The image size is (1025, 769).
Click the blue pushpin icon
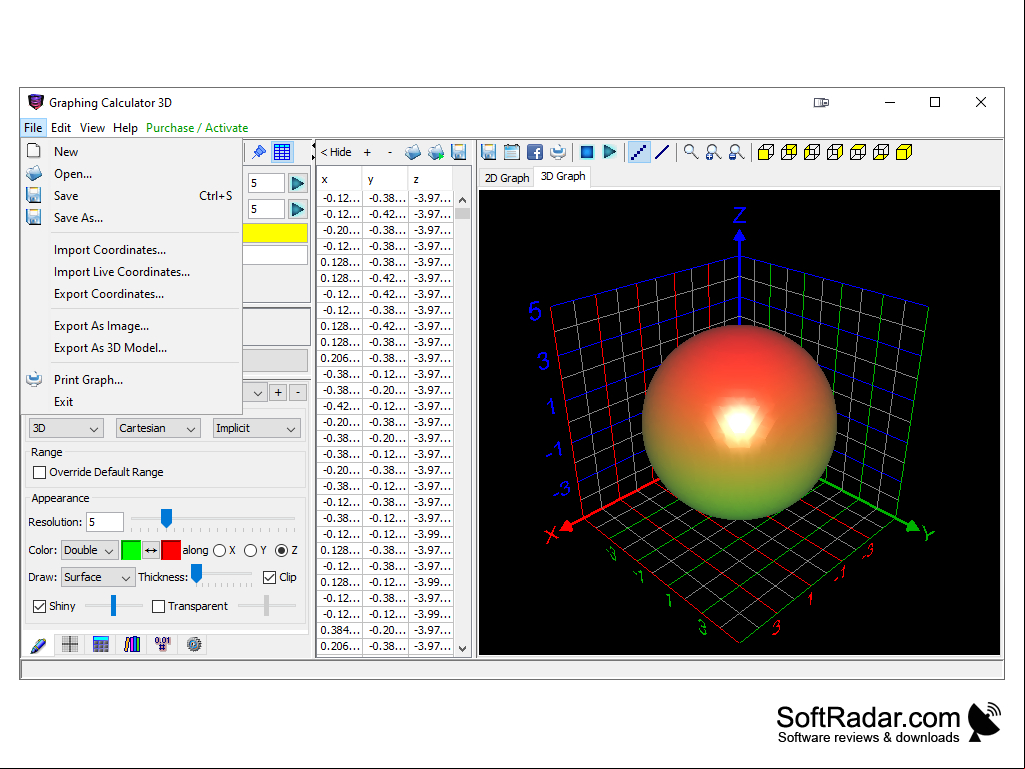coord(260,152)
